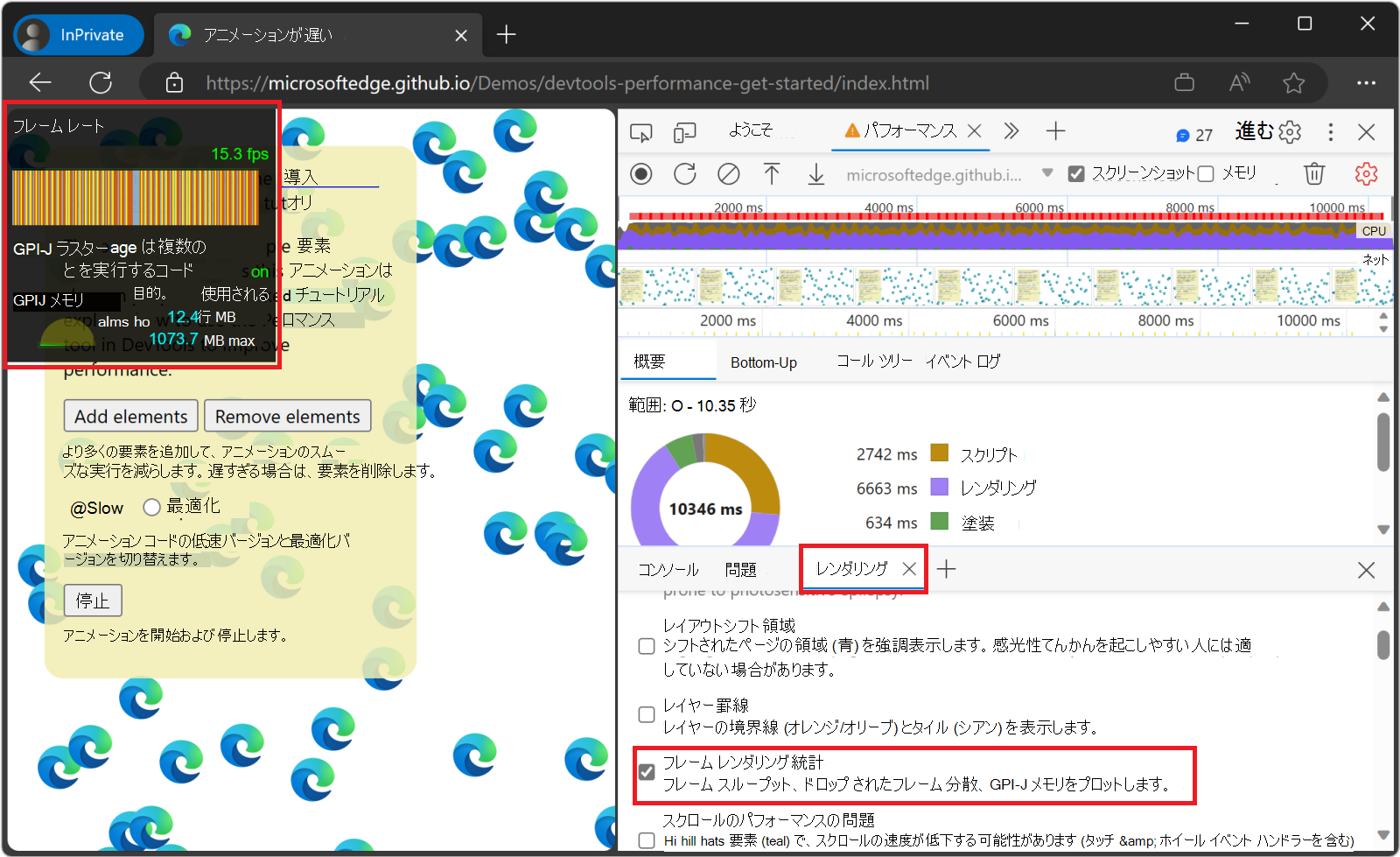
Task: Open the microsoftedge.github.i... recording dropdown
Action: [949, 174]
